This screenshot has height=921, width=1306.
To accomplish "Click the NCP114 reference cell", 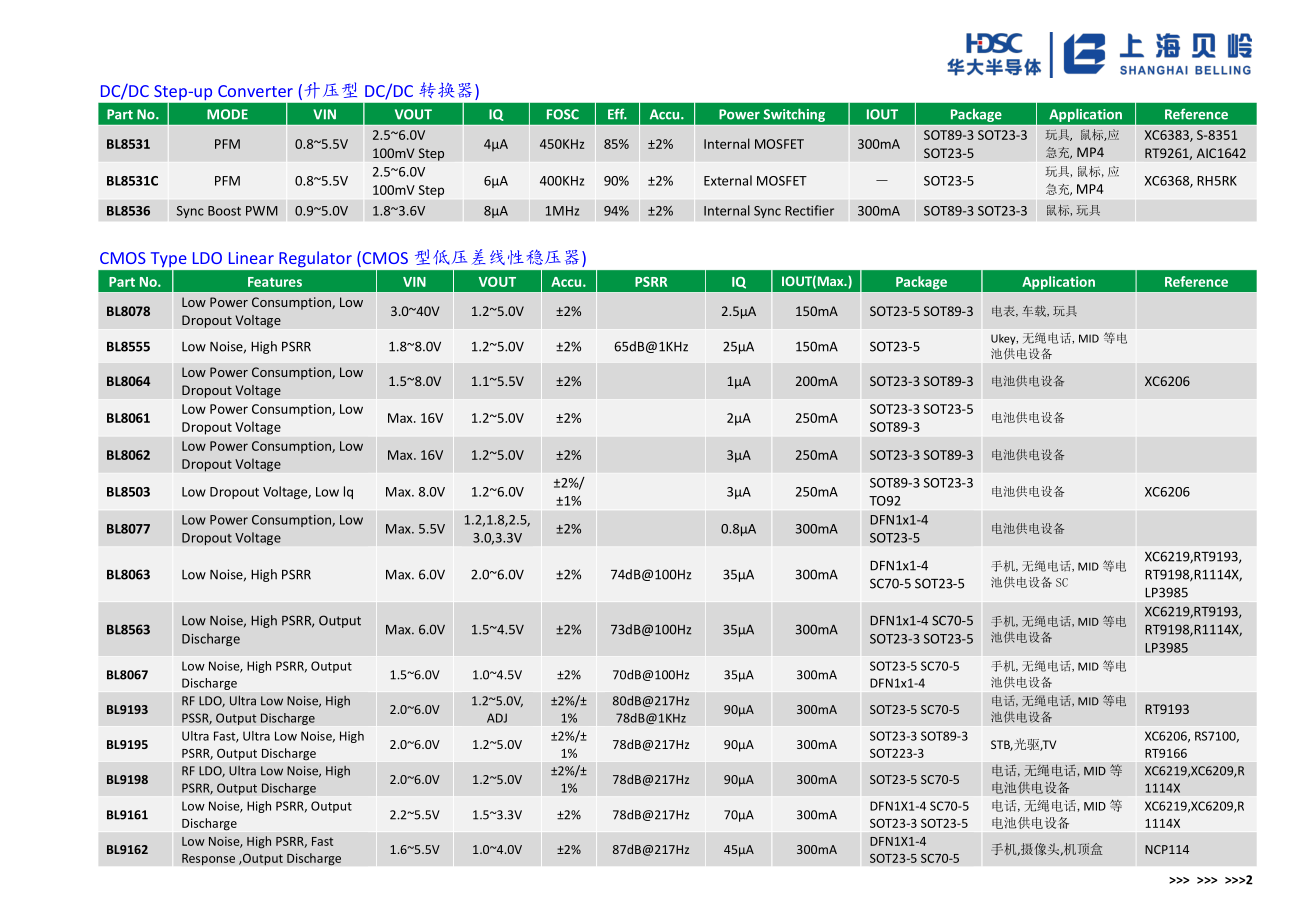I will (x=1166, y=850).
